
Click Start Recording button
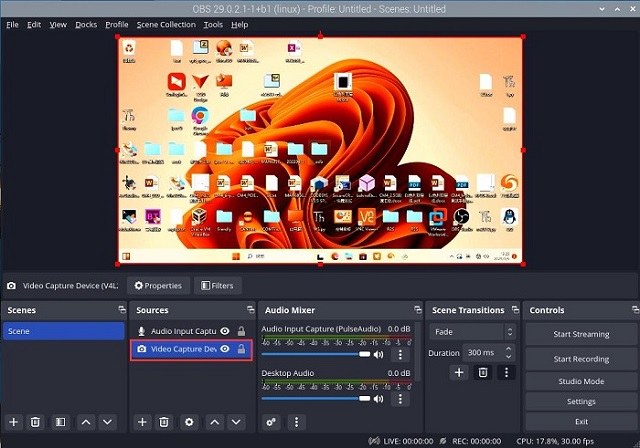(581, 359)
